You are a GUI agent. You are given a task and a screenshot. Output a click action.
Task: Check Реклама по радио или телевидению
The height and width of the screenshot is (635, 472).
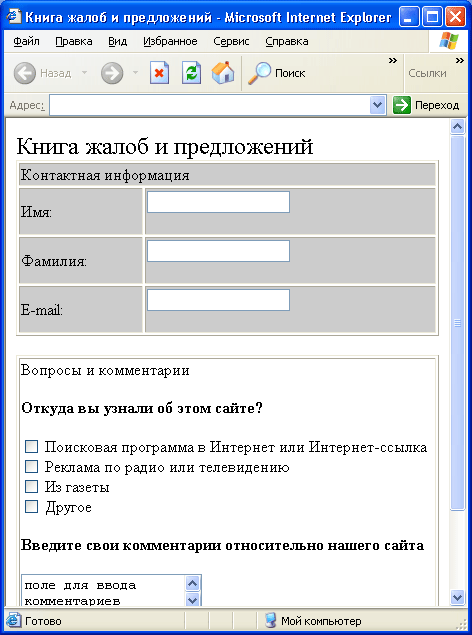click(x=31, y=467)
